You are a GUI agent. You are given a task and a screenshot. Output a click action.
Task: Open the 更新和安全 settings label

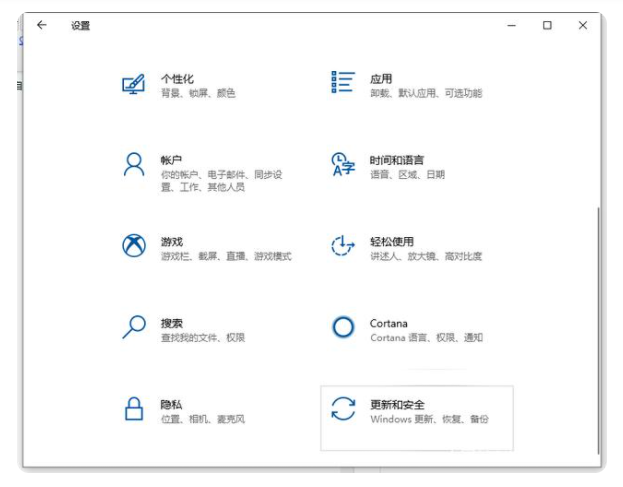coord(397,404)
